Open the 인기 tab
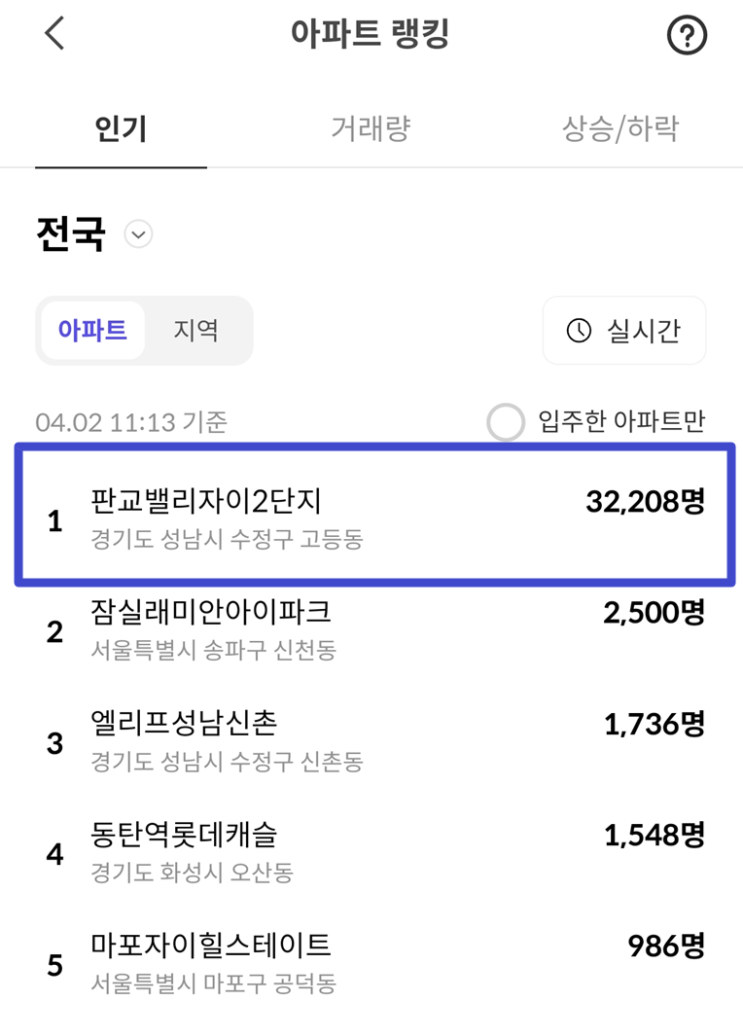 (120, 129)
